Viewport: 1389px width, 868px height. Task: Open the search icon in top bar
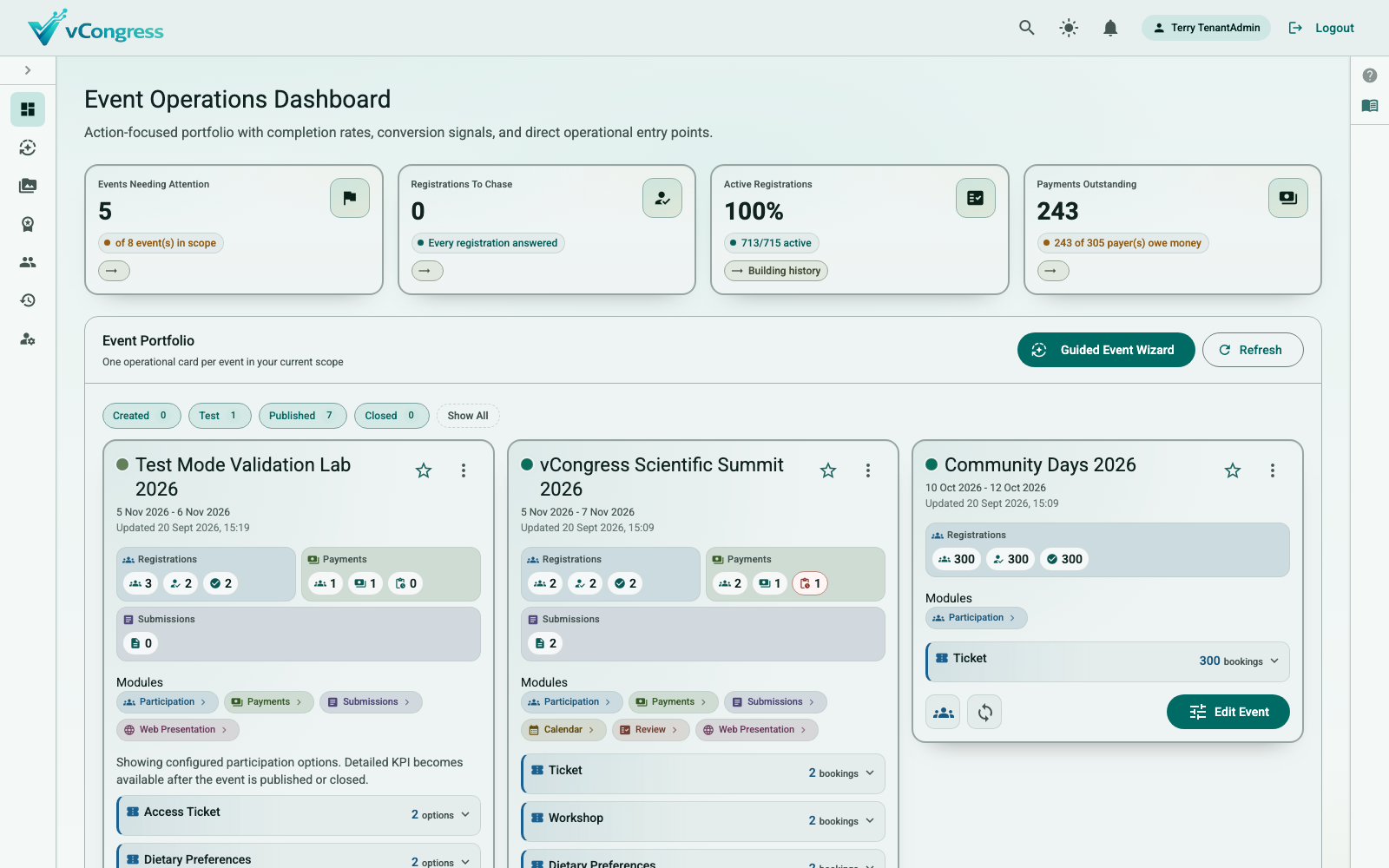point(1027,28)
